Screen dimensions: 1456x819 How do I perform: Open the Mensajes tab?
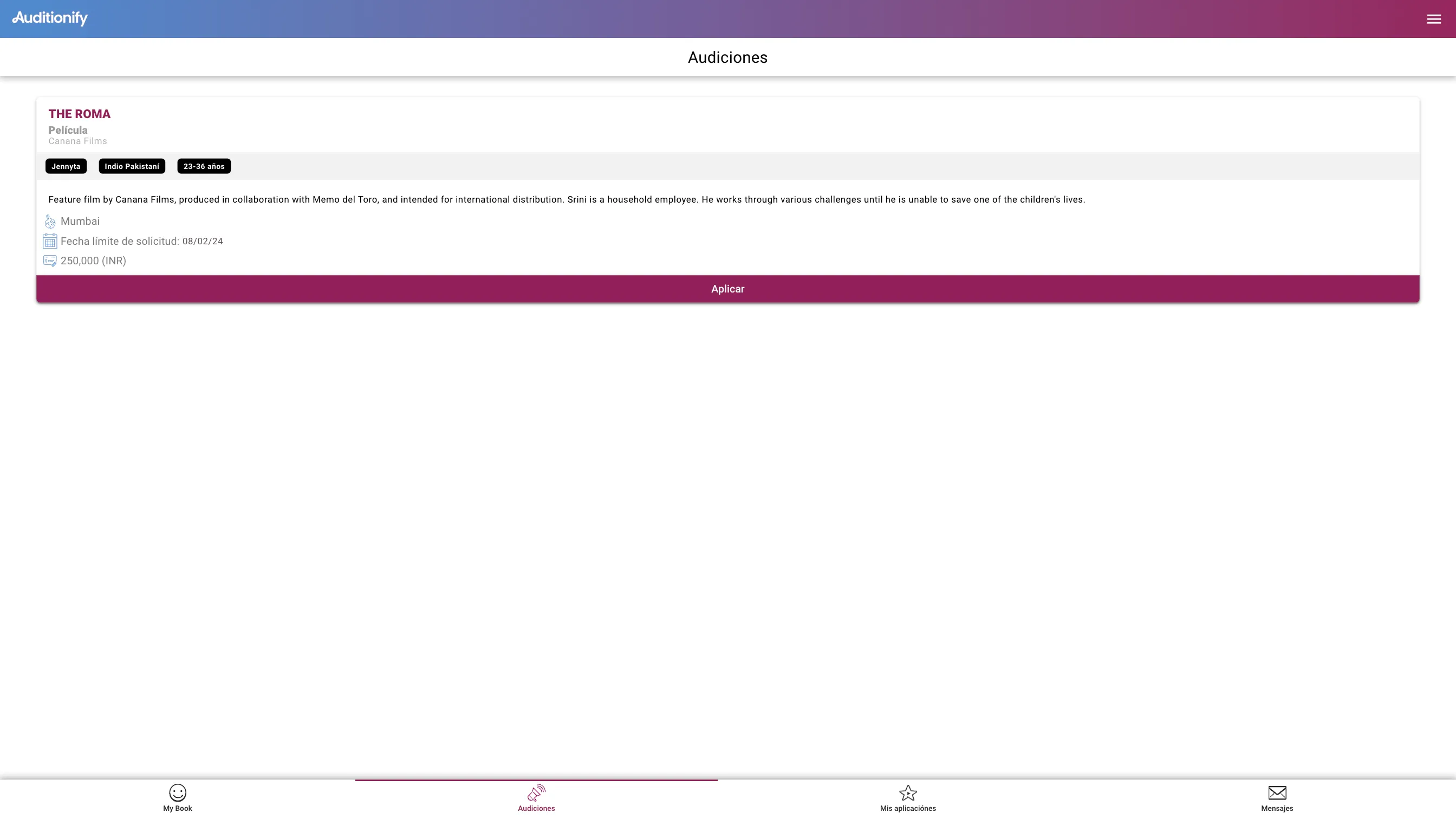pyautogui.click(x=1277, y=798)
